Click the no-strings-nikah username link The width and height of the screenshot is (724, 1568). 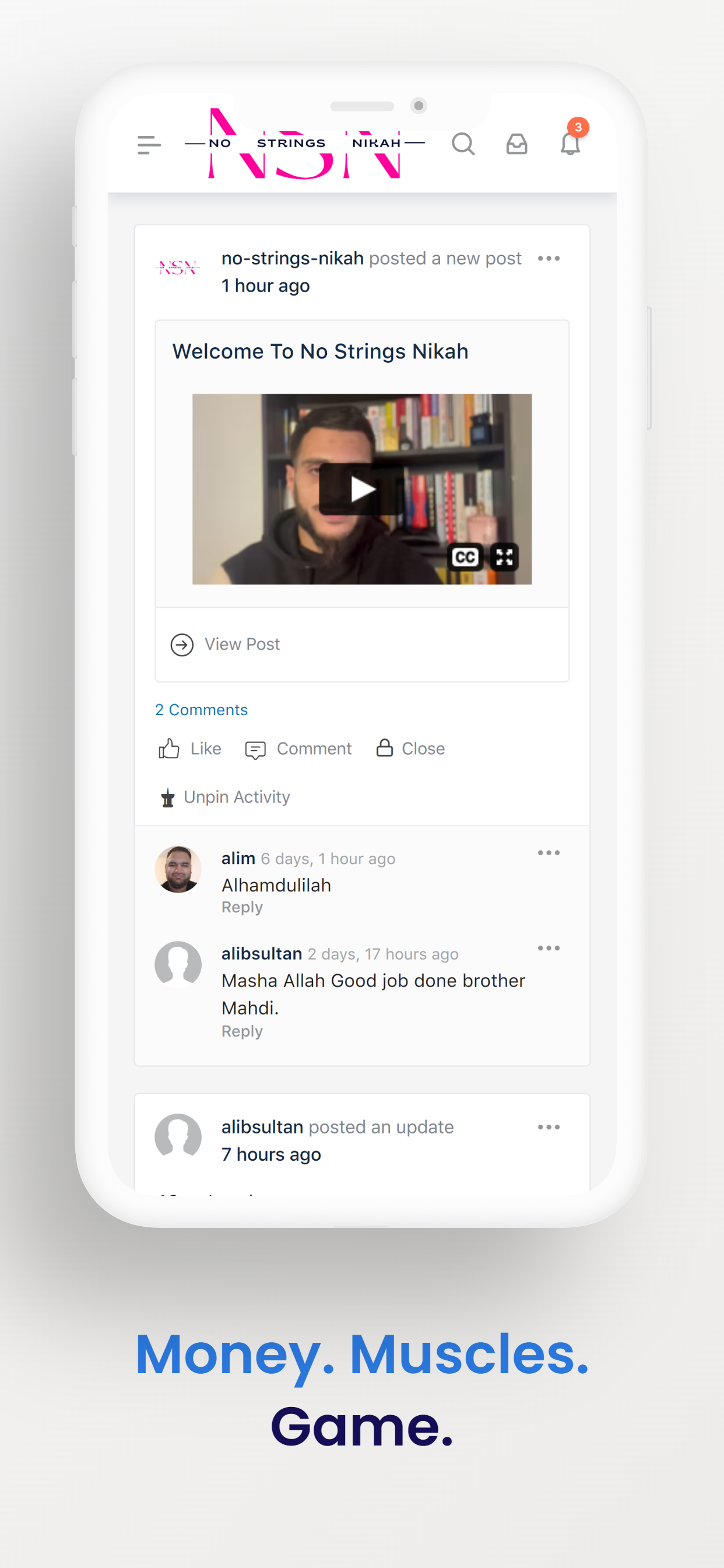click(x=293, y=258)
